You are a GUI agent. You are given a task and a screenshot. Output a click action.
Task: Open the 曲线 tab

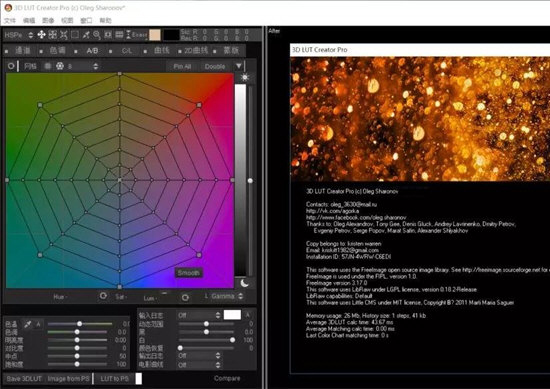[x=162, y=51]
